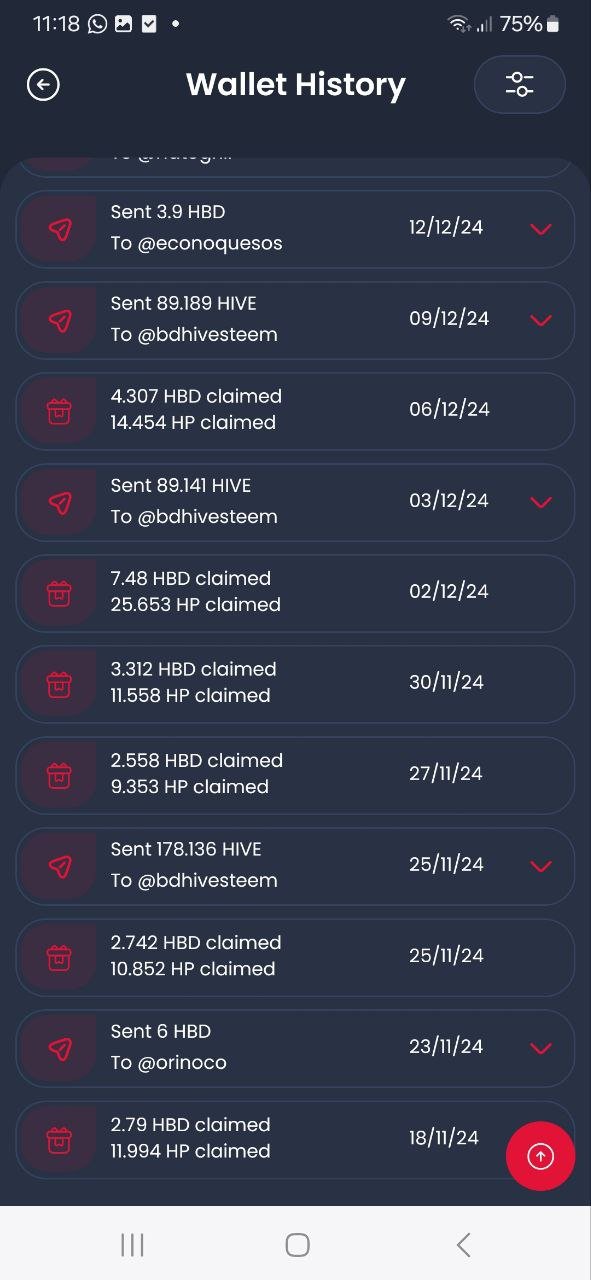Tap Android home navigation button
The width and height of the screenshot is (591, 1280).
point(297,1245)
